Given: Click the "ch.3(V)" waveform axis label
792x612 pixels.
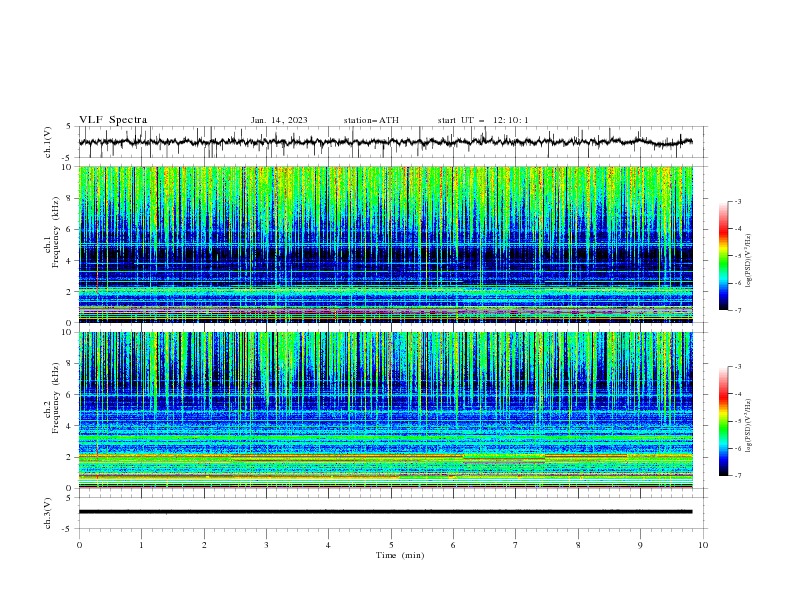Looking at the screenshot, I should coord(48,513).
